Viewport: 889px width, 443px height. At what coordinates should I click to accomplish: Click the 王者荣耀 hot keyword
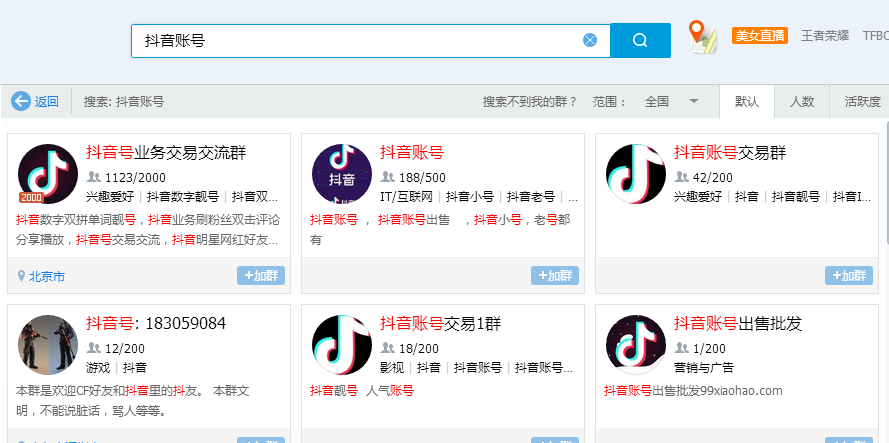824,36
